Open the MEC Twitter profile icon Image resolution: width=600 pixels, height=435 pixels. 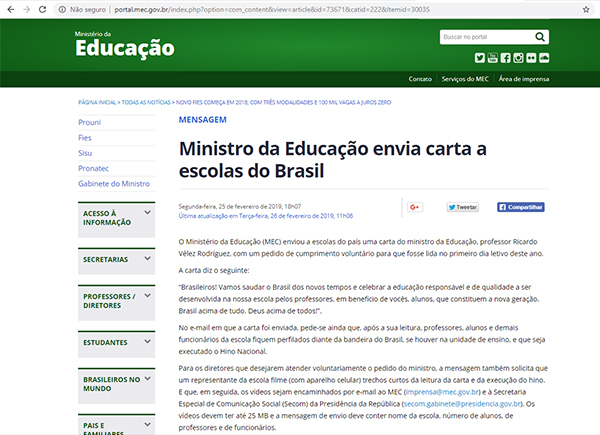[x=480, y=58]
